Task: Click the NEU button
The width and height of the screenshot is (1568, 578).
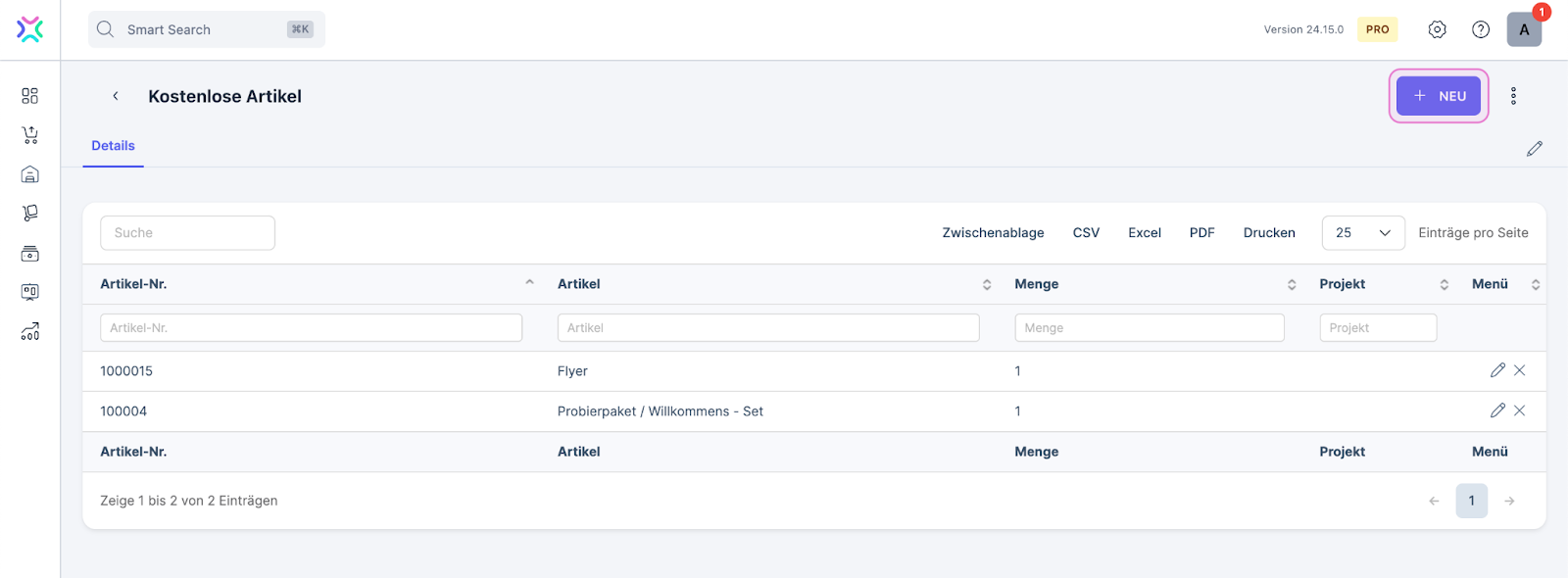Action: 1438,96
